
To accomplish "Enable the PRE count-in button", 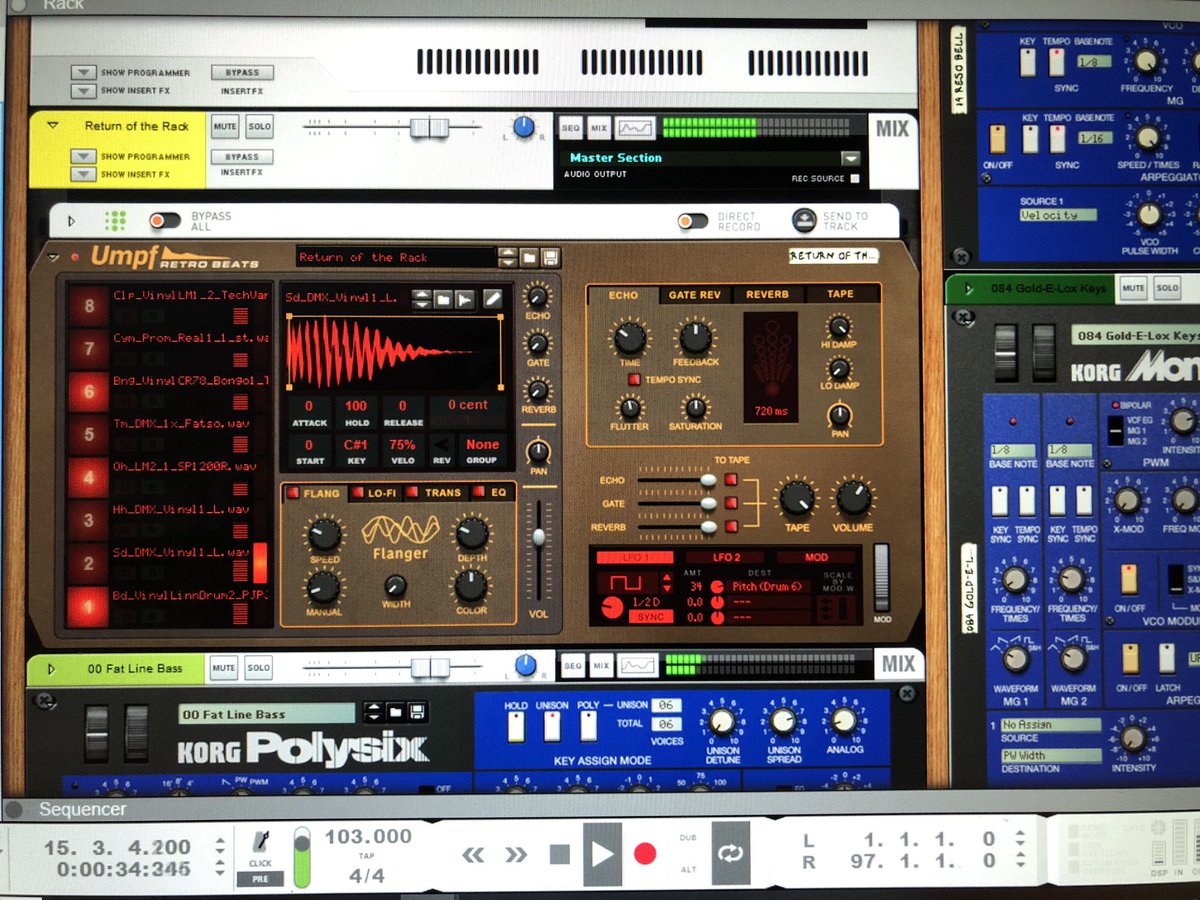I will coord(260,879).
